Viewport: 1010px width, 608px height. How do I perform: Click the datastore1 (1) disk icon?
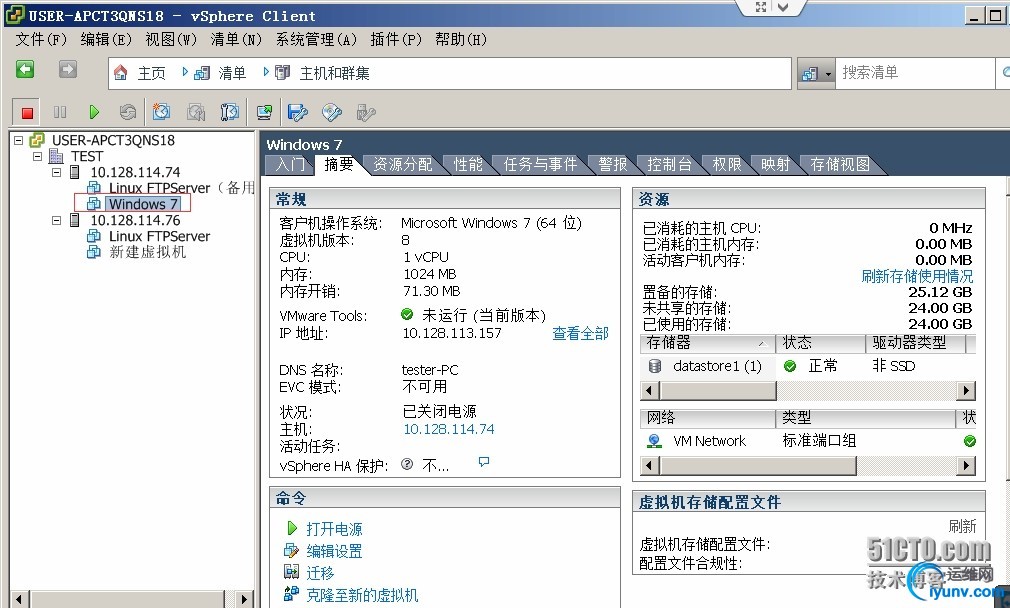pyautogui.click(x=654, y=366)
